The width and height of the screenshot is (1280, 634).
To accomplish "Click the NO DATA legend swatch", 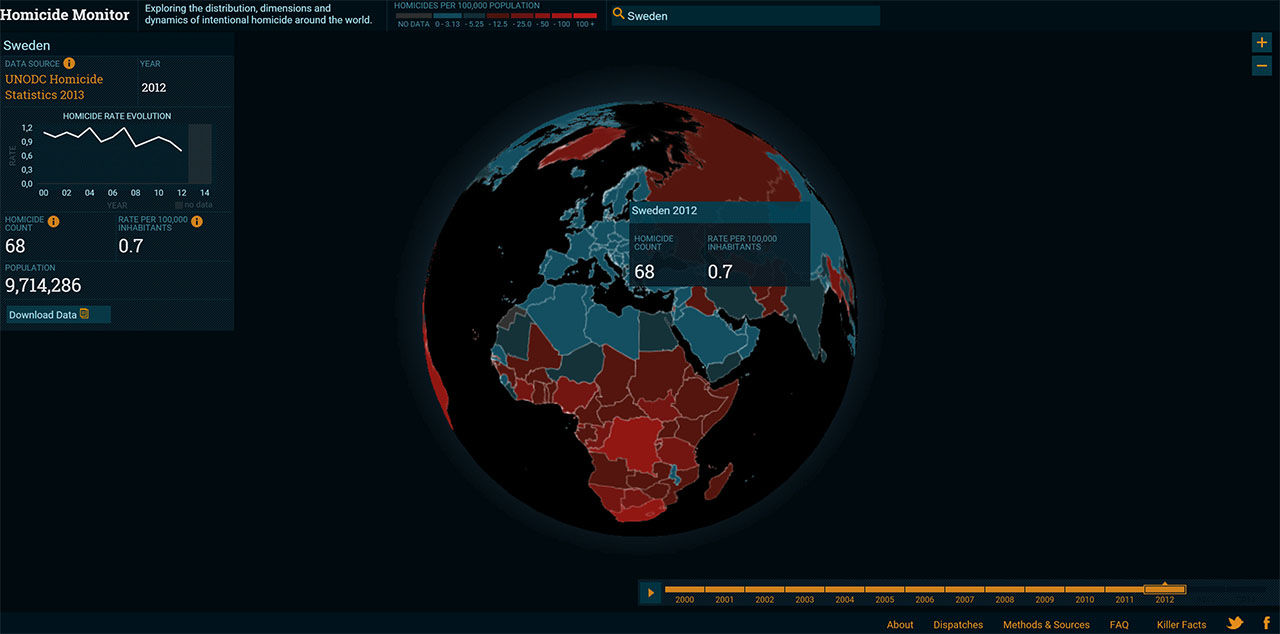I will 415,16.
